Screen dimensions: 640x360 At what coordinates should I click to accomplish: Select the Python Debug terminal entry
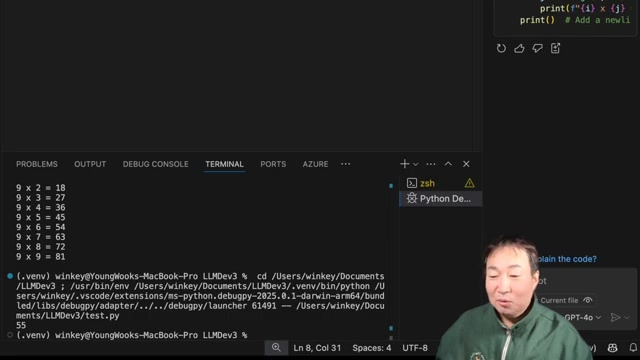tap(440, 199)
